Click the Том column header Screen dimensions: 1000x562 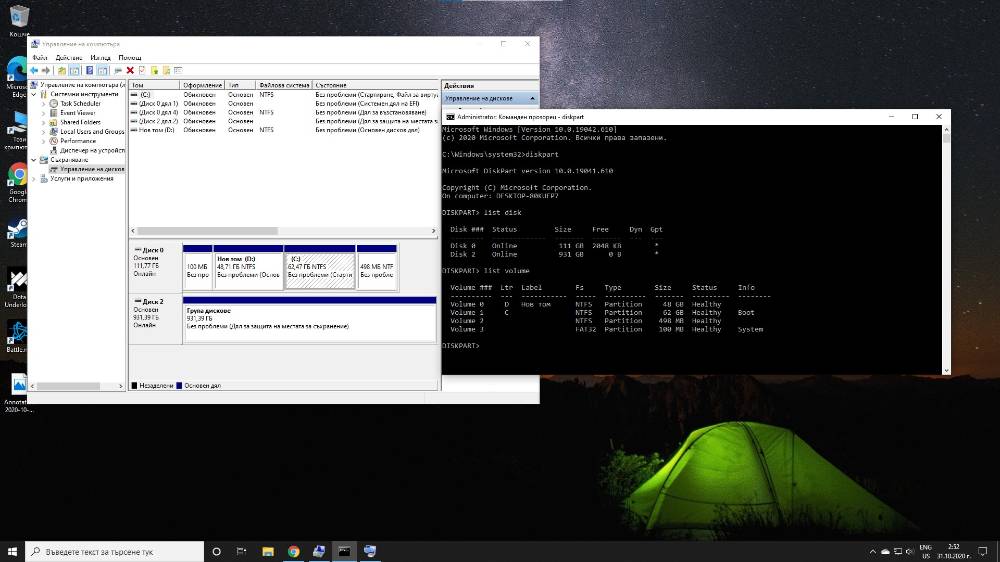pyautogui.click(x=154, y=85)
